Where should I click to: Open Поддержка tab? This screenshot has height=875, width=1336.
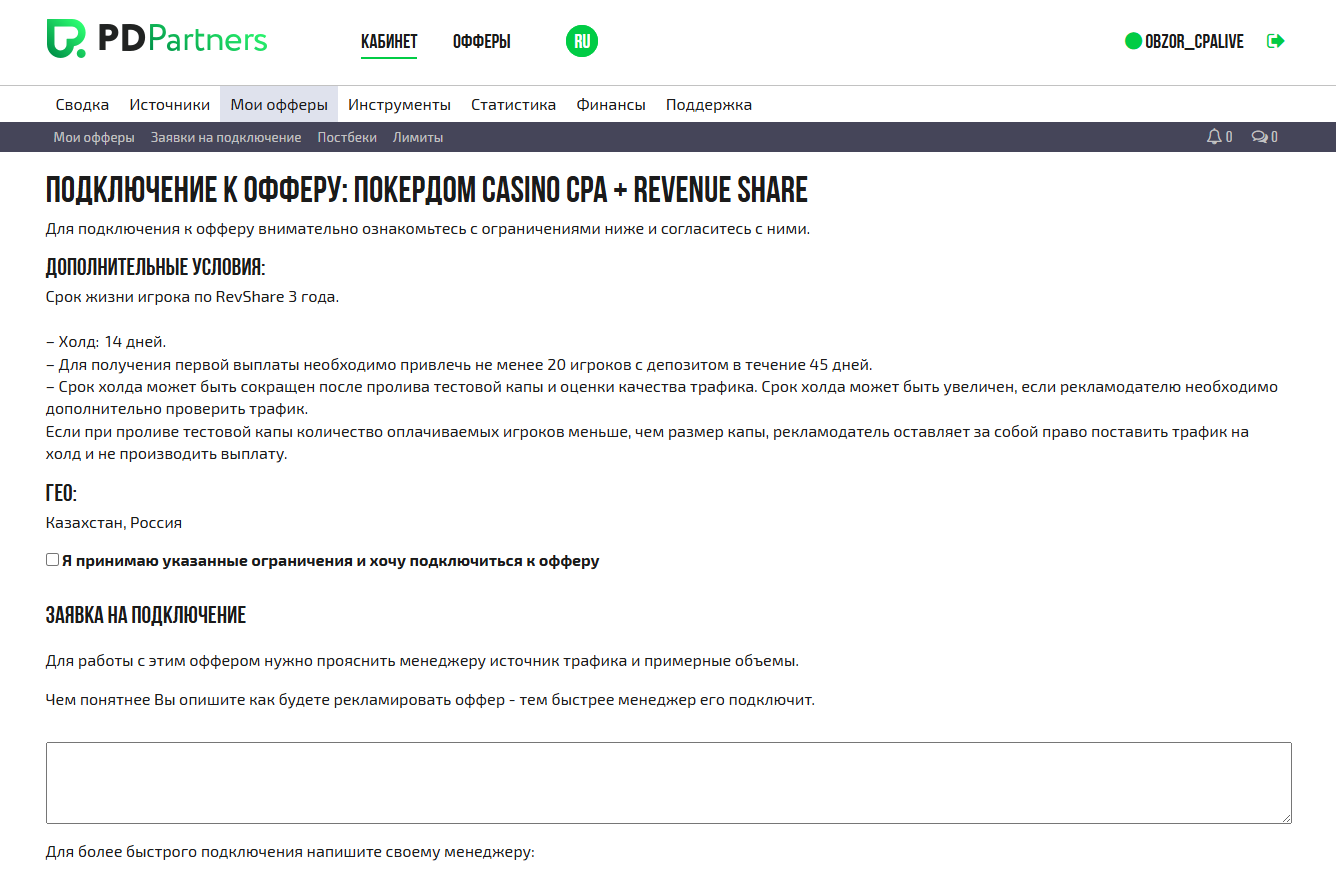pos(709,104)
